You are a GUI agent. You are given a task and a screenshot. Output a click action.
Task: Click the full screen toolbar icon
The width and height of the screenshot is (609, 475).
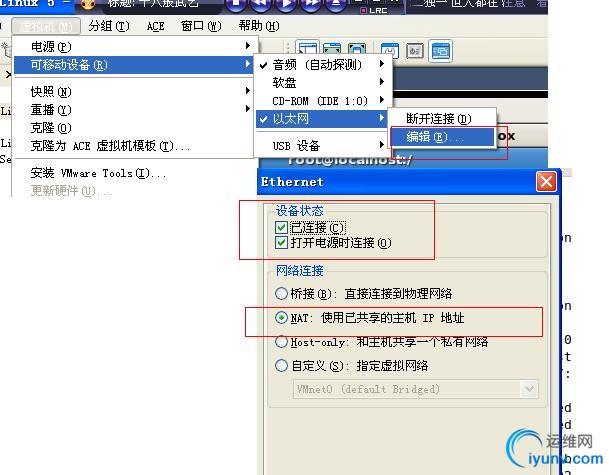click(x=357, y=50)
